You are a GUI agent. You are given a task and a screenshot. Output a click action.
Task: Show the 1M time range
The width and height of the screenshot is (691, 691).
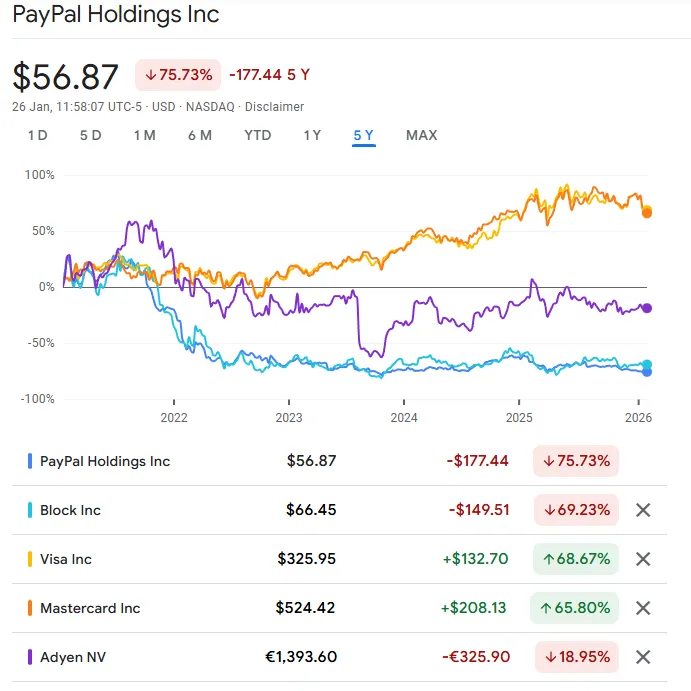tap(144, 135)
